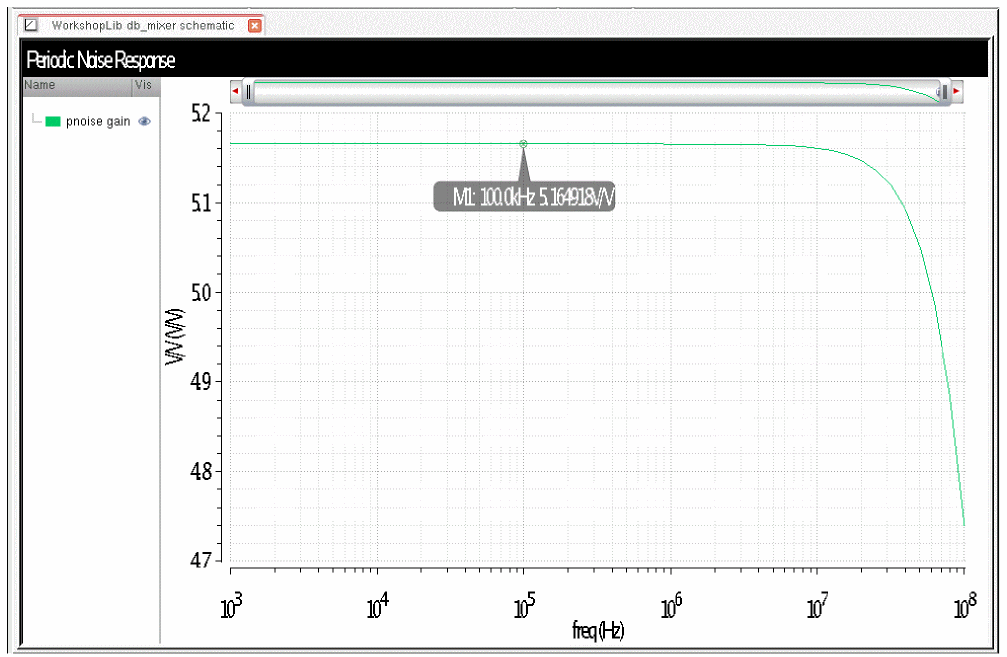The height and width of the screenshot is (657, 1007).
Task: Click the 5.1 y-axis tick label
Action: (x=200, y=203)
